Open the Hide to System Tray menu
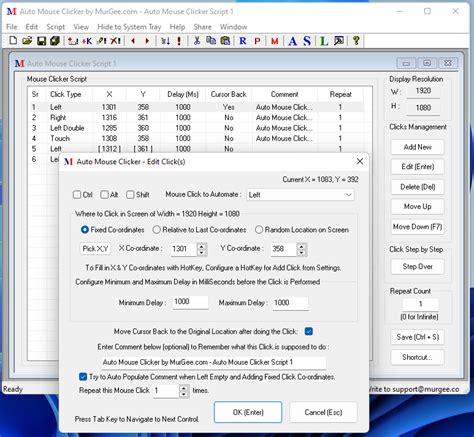The height and width of the screenshot is (437, 474). click(129, 27)
